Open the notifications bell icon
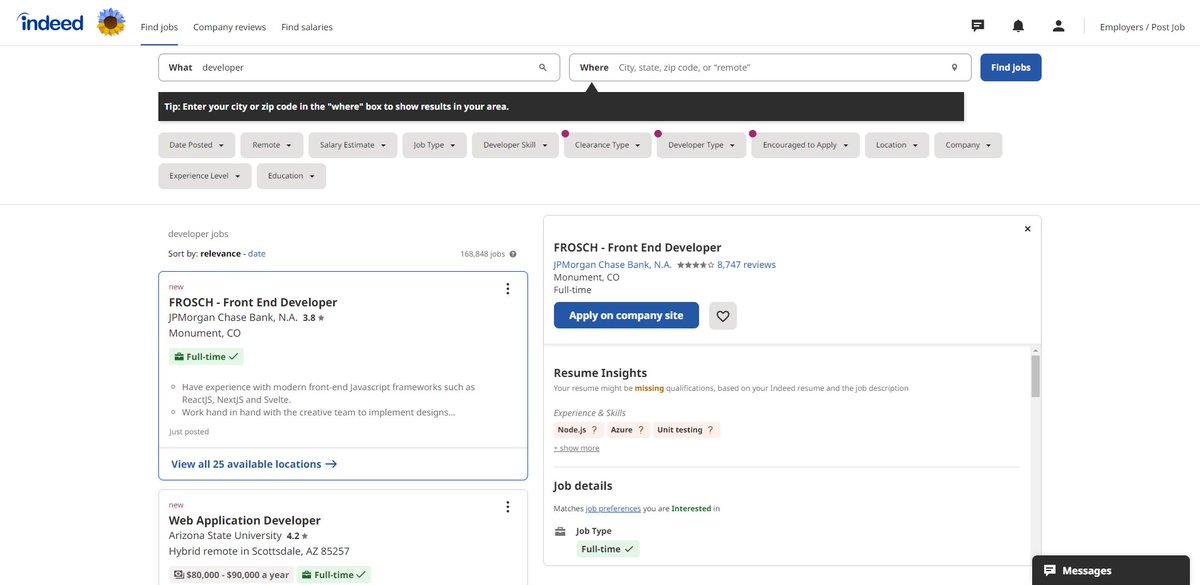Screen dimensions: 1200x585 (x=1018, y=26)
